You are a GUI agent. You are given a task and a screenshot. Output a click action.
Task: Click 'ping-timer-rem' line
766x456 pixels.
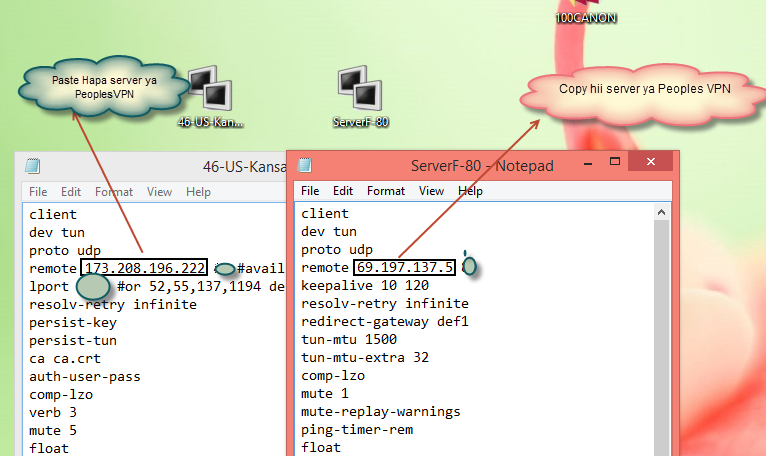357,430
